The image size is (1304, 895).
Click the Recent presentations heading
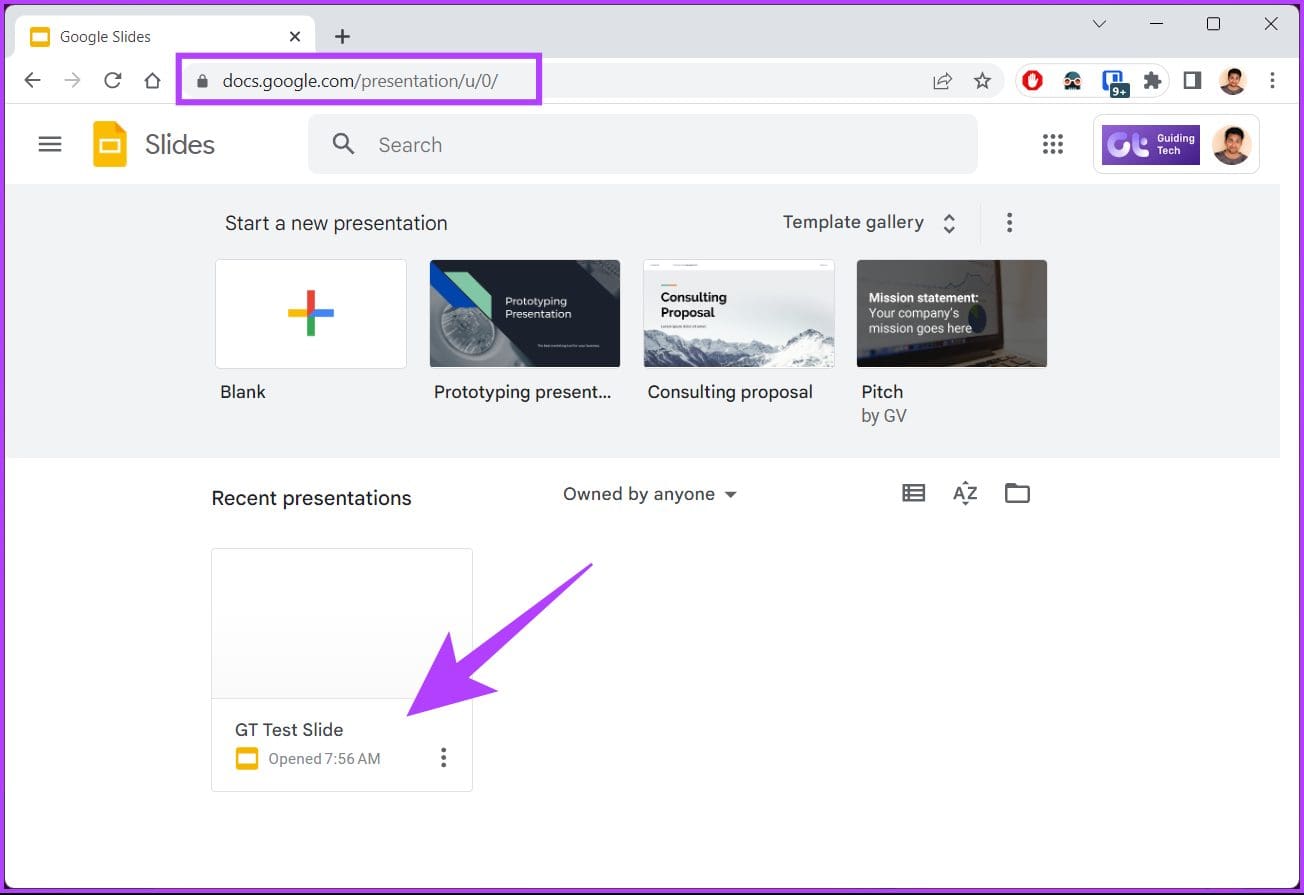311,498
